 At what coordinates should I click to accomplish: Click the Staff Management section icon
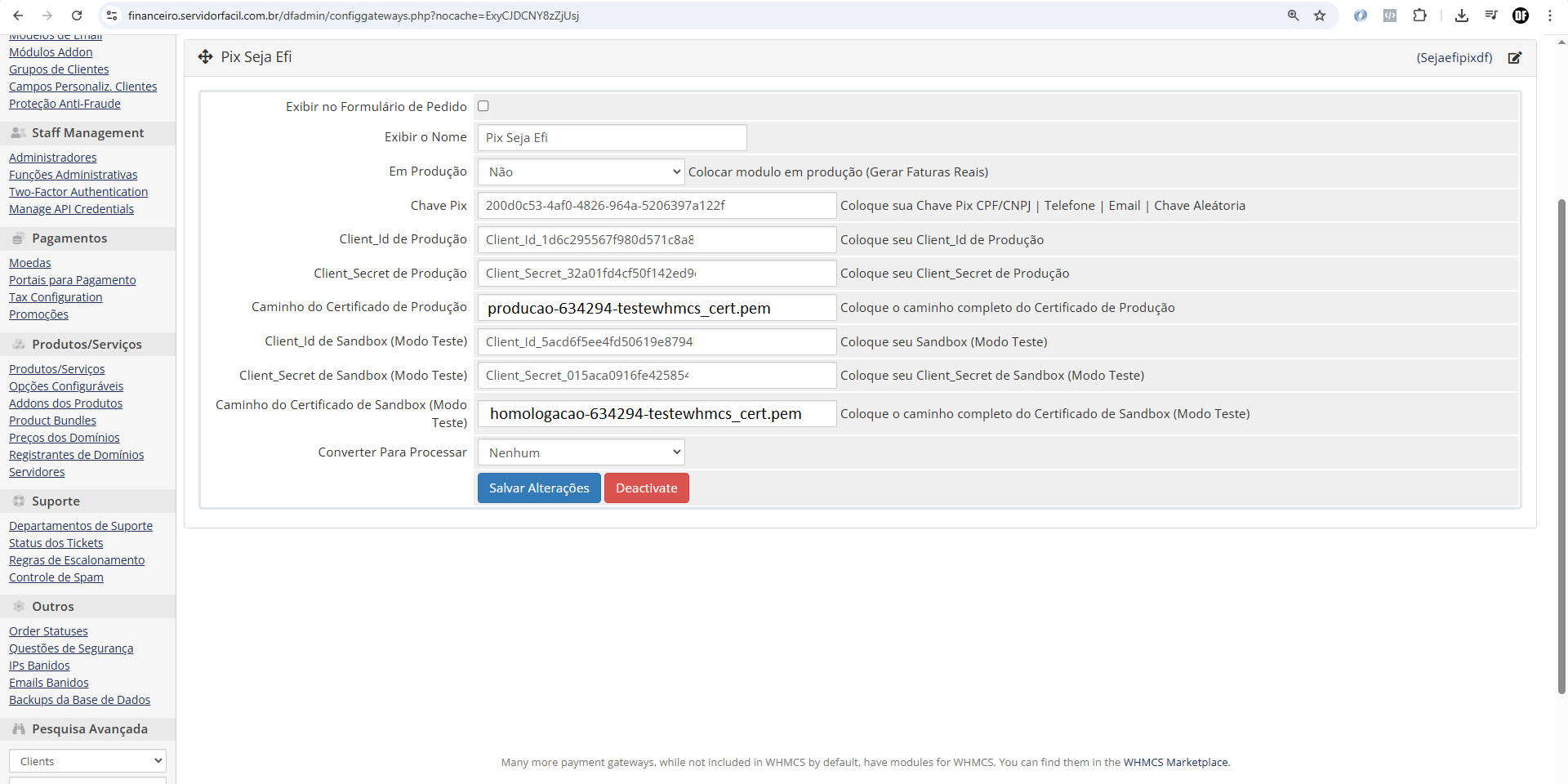coord(18,132)
